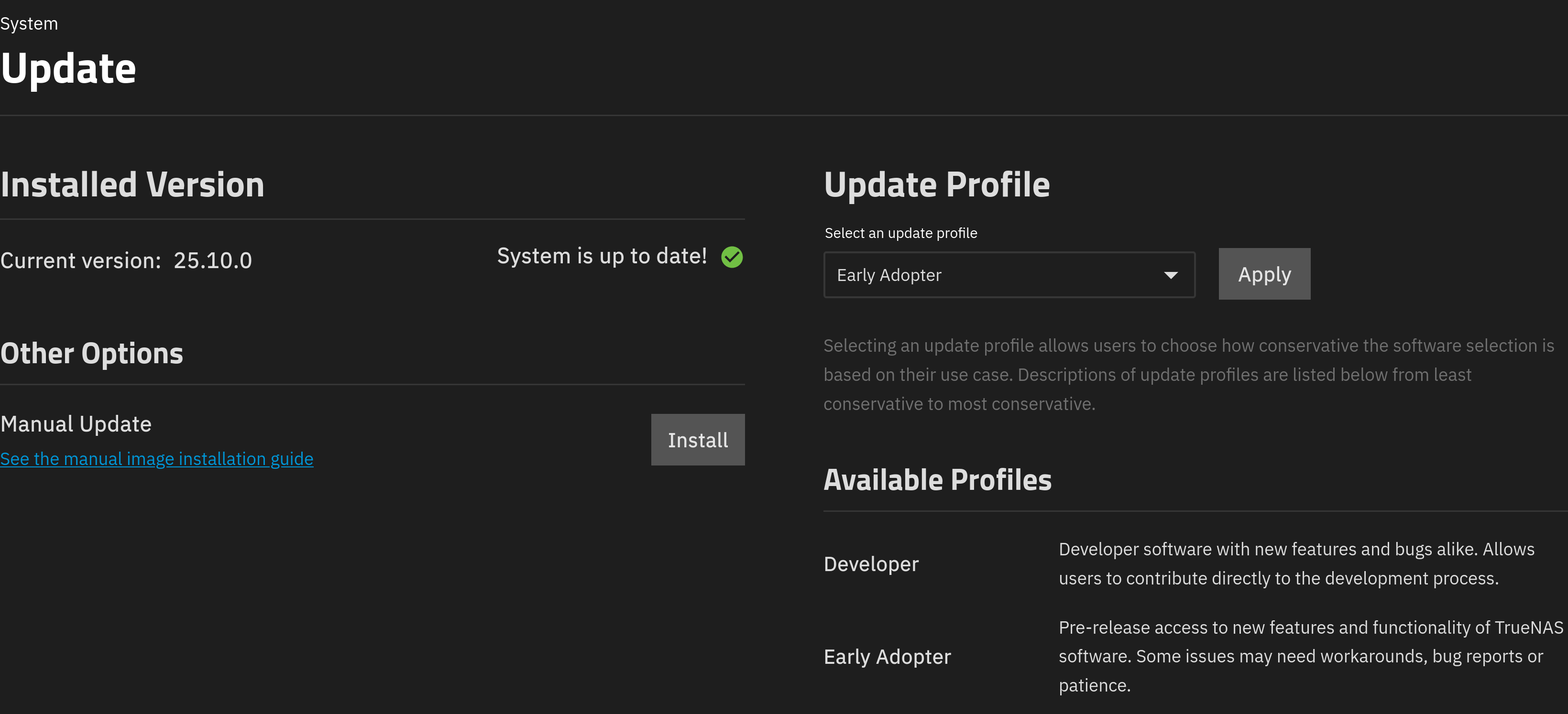Click the Available Profiles heading
The image size is (1568, 714).
click(x=937, y=480)
